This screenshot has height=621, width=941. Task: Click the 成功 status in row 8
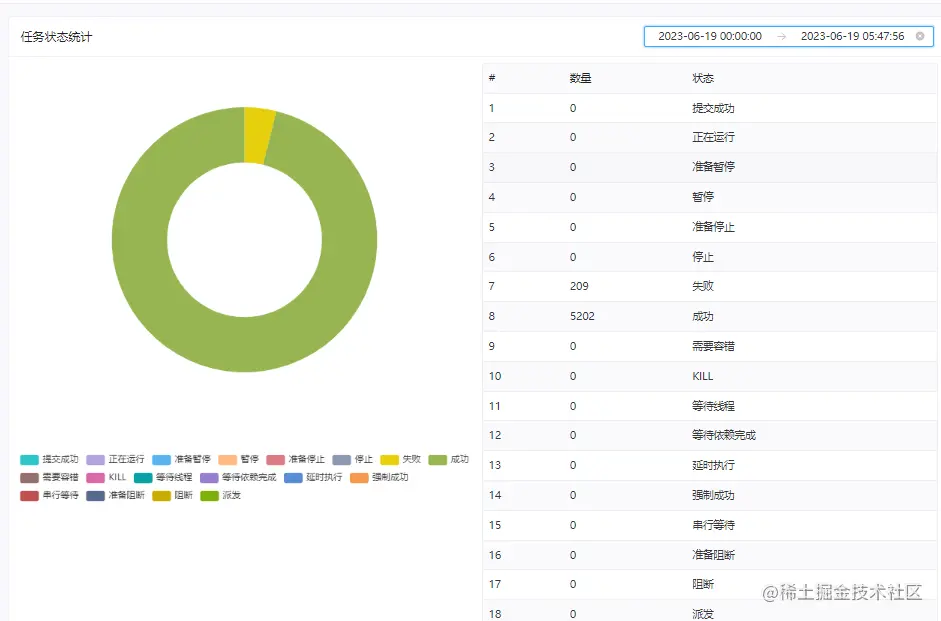[x=703, y=316]
